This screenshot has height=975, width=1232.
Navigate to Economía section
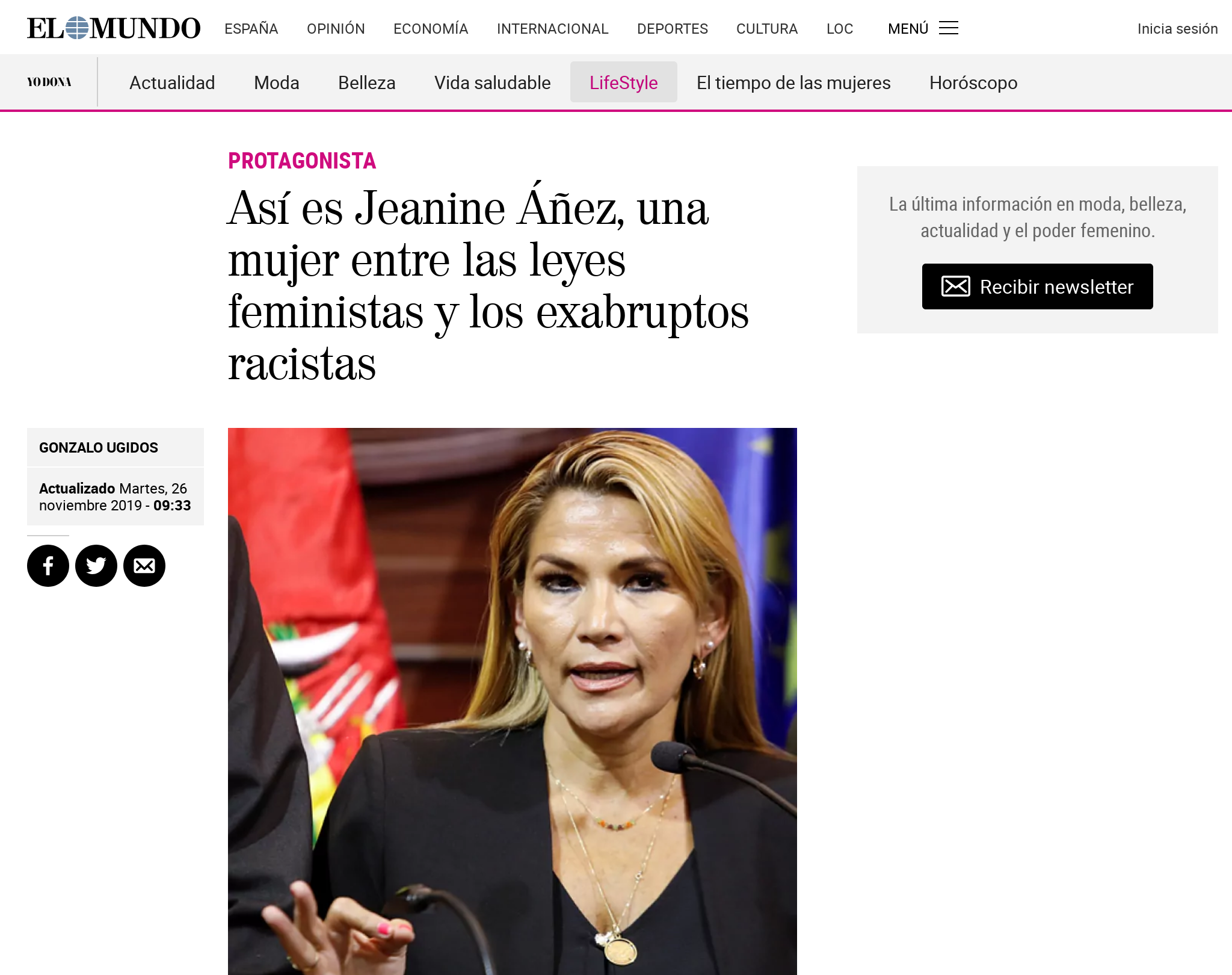[x=431, y=29]
